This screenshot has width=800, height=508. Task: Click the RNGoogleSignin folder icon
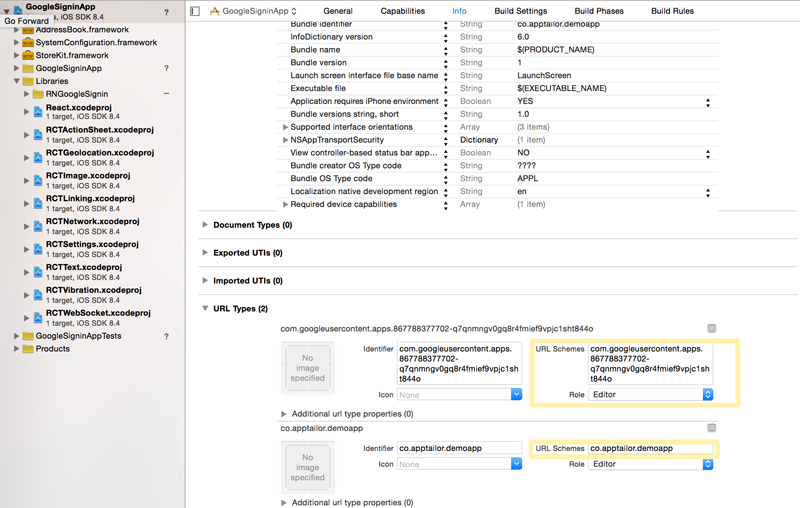click(x=38, y=94)
